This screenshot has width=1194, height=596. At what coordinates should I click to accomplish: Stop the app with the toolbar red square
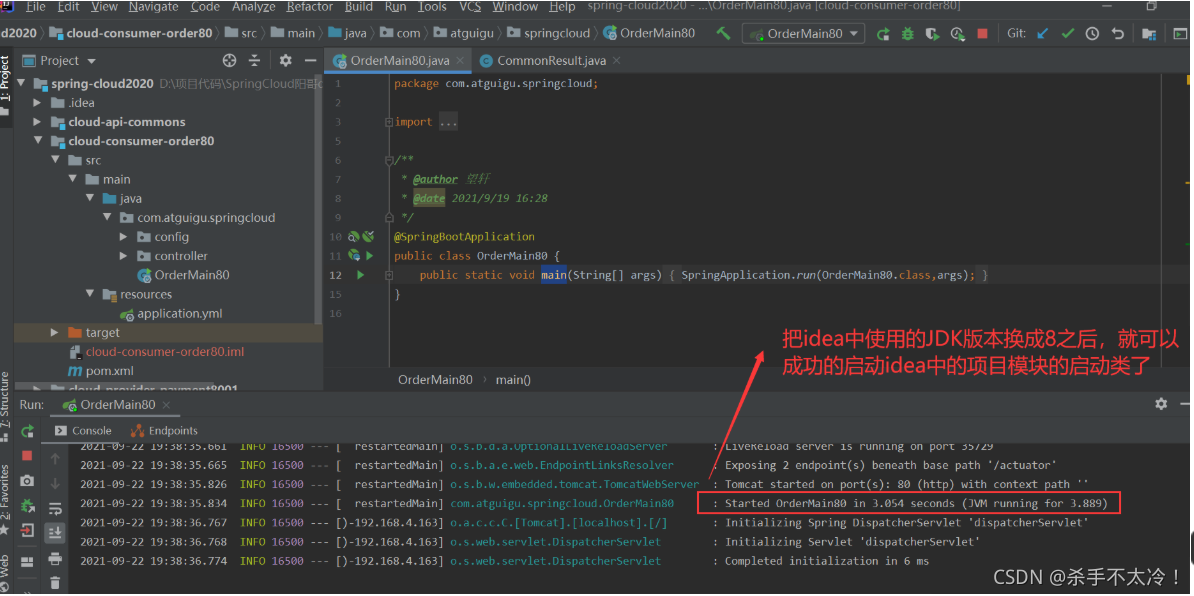coord(982,33)
